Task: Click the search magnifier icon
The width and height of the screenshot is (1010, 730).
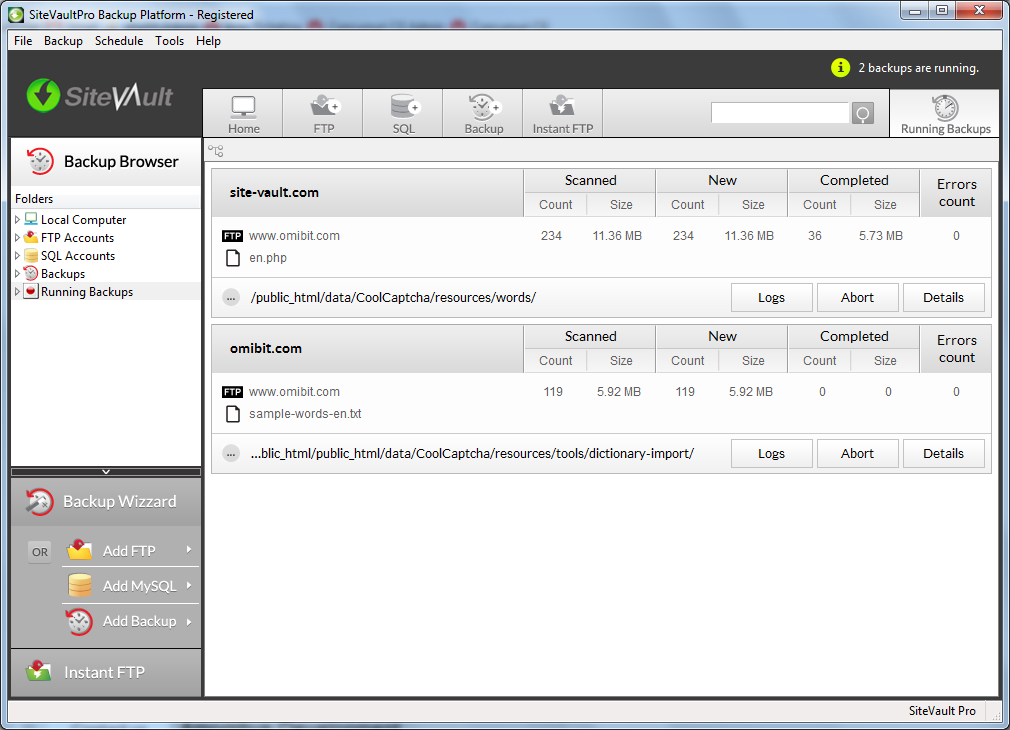Action: point(862,114)
